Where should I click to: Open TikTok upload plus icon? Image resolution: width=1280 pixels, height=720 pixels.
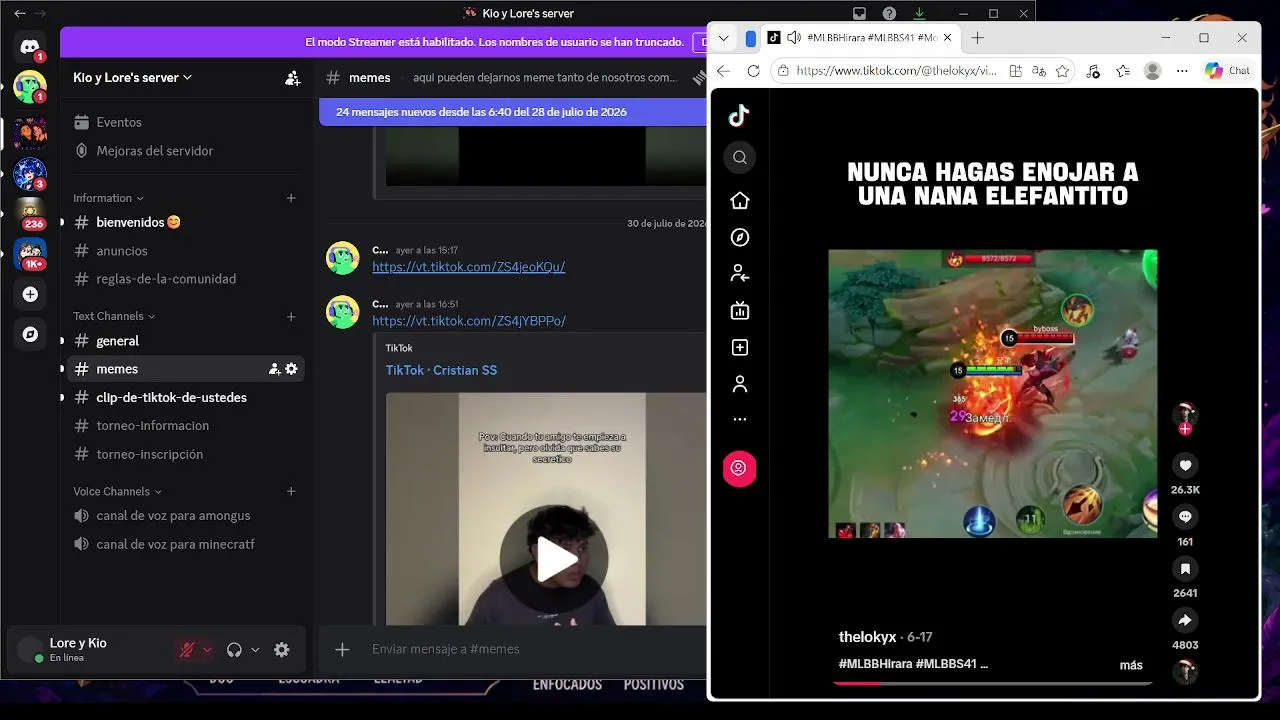[x=740, y=348]
